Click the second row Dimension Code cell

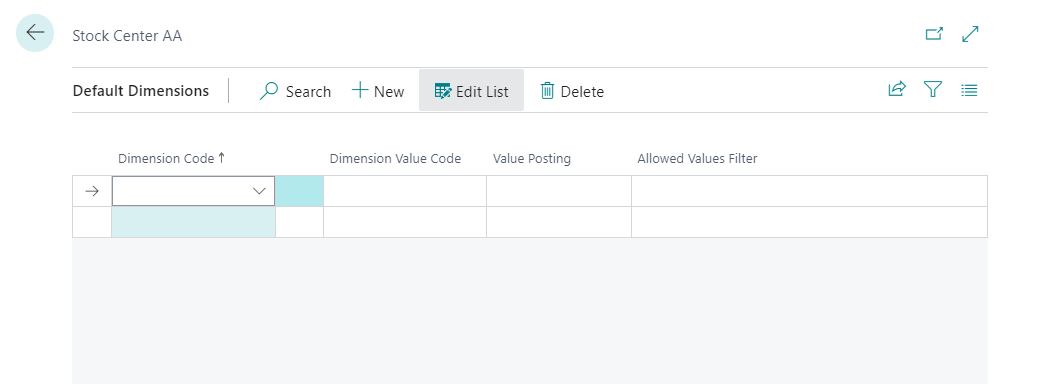click(193, 222)
